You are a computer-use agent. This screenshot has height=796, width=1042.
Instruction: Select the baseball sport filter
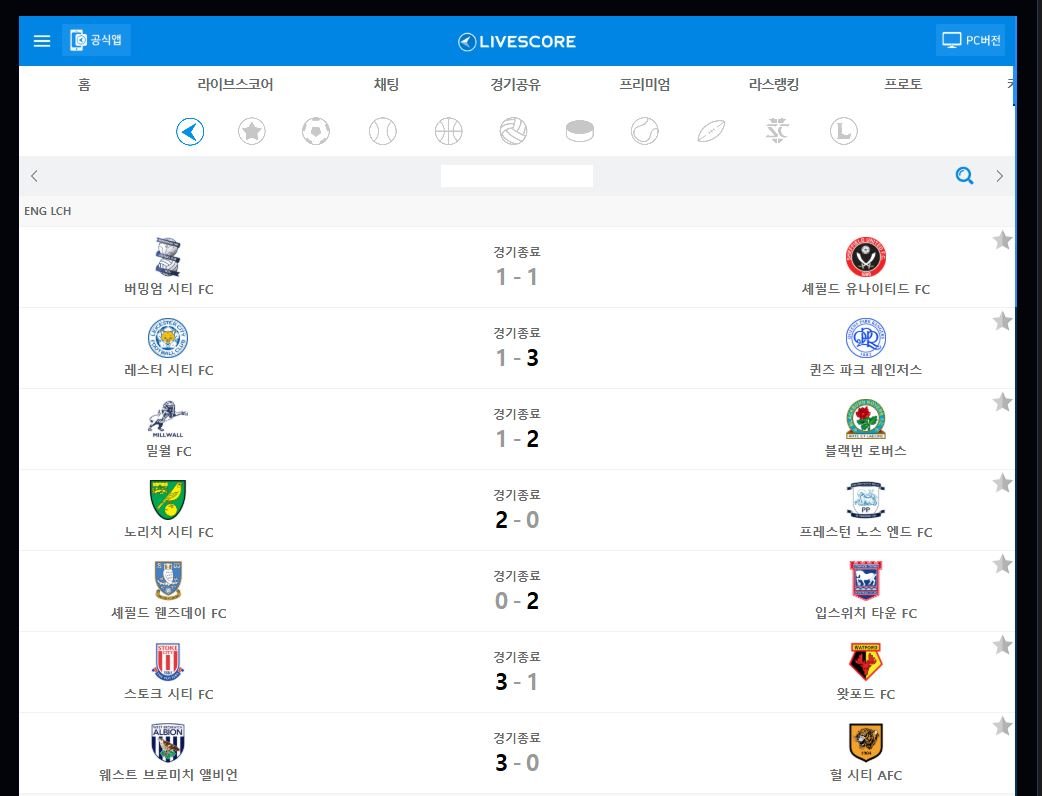click(383, 131)
